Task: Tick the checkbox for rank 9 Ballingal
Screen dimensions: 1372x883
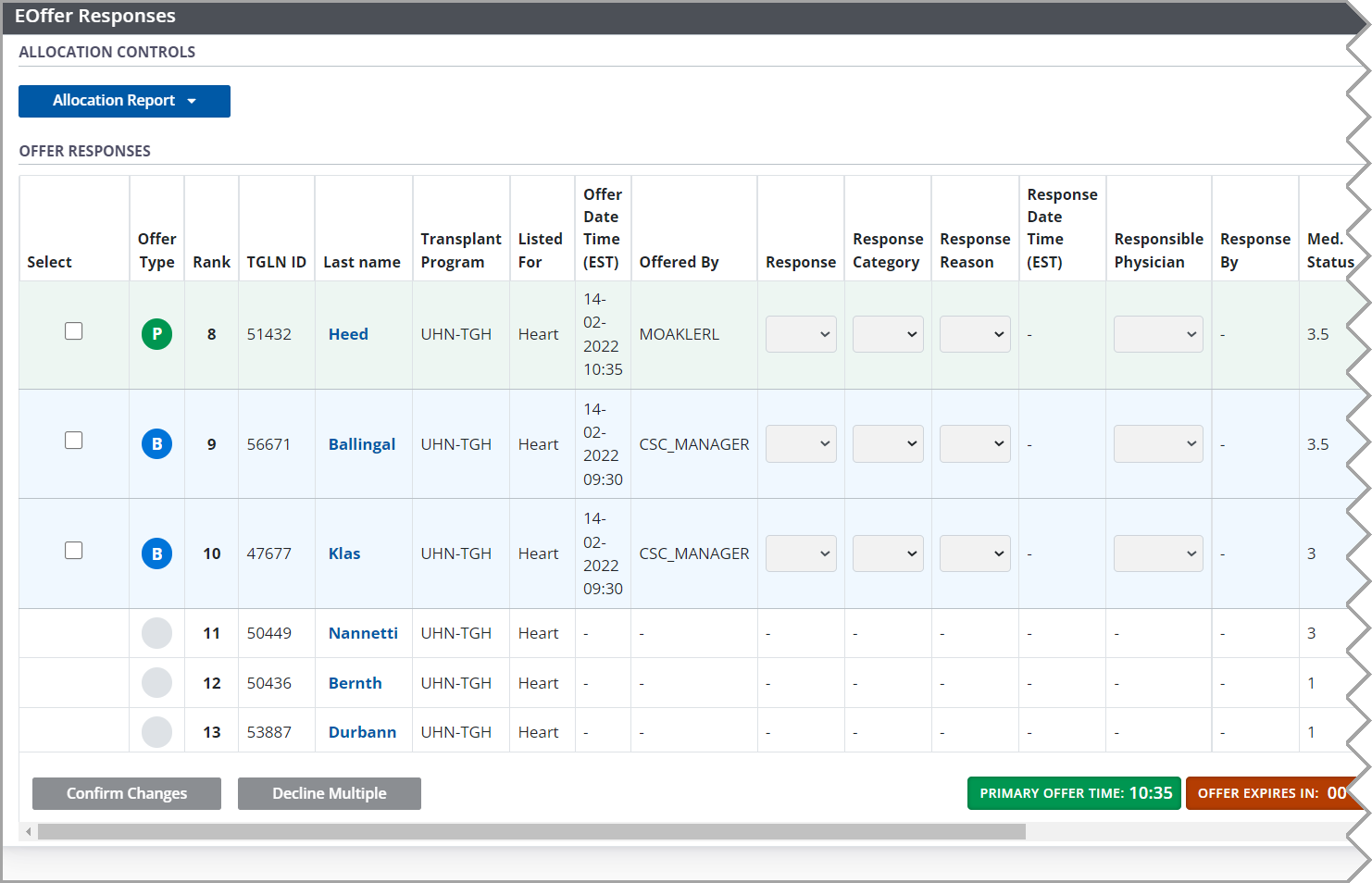Action: 74,441
